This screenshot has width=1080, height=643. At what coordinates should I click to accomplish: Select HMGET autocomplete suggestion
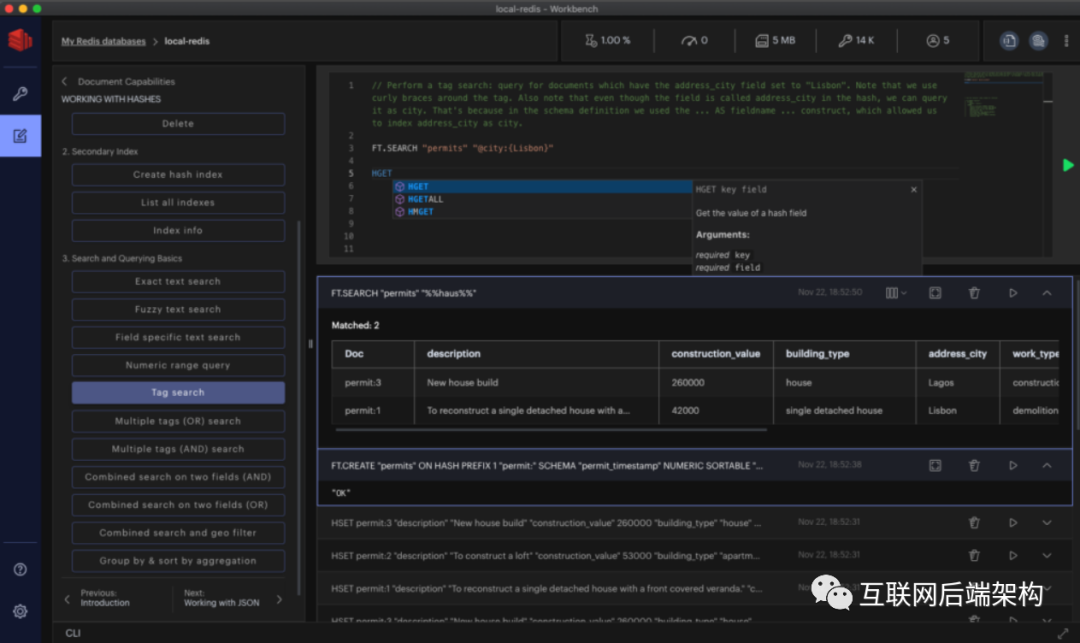coord(542,211)
